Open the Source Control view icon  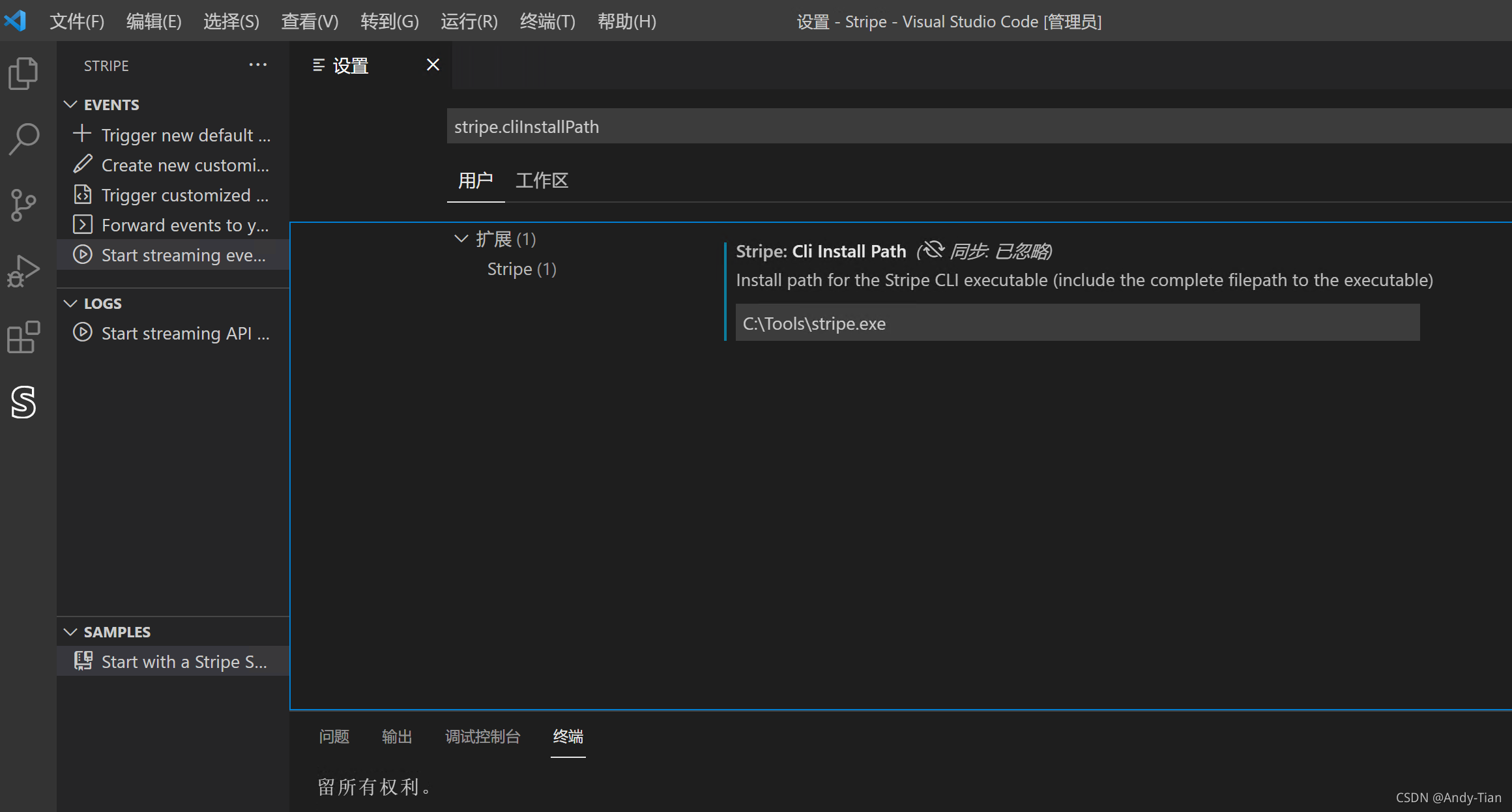23,205
